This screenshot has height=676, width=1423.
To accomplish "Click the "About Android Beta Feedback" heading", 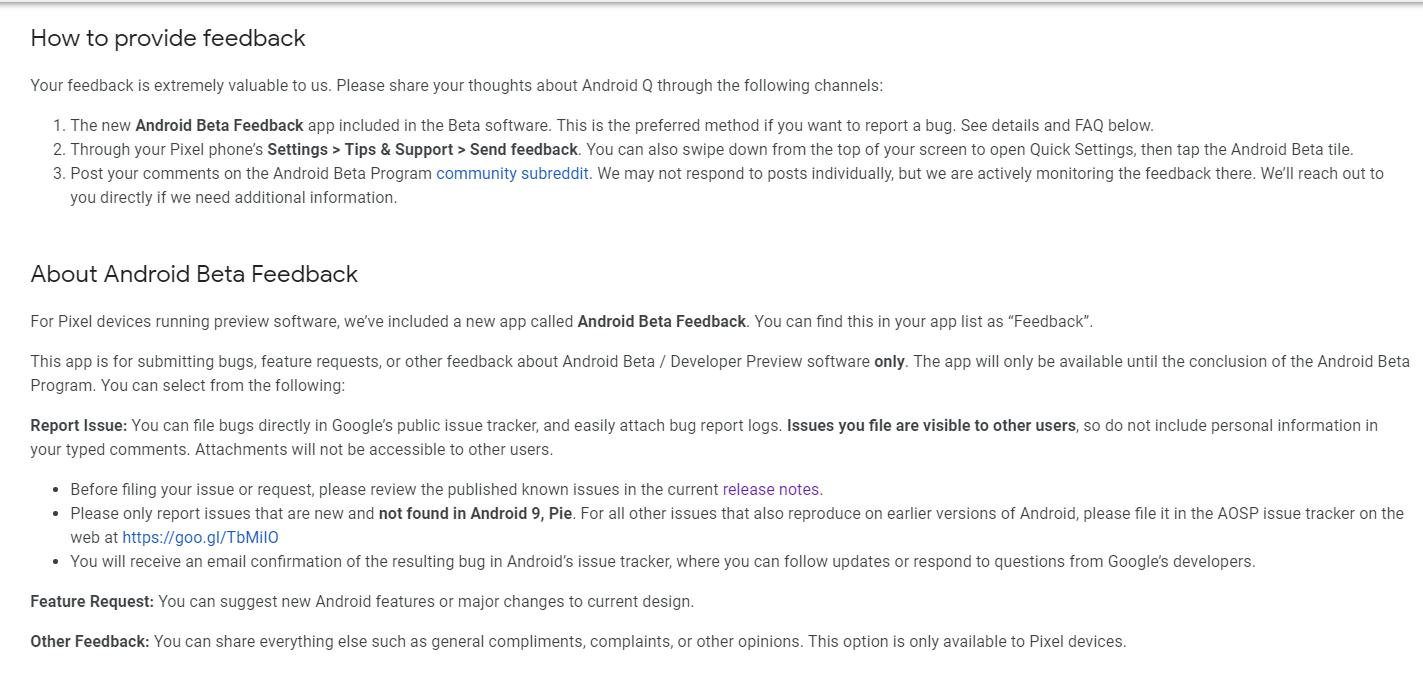I will click(194, 274).
